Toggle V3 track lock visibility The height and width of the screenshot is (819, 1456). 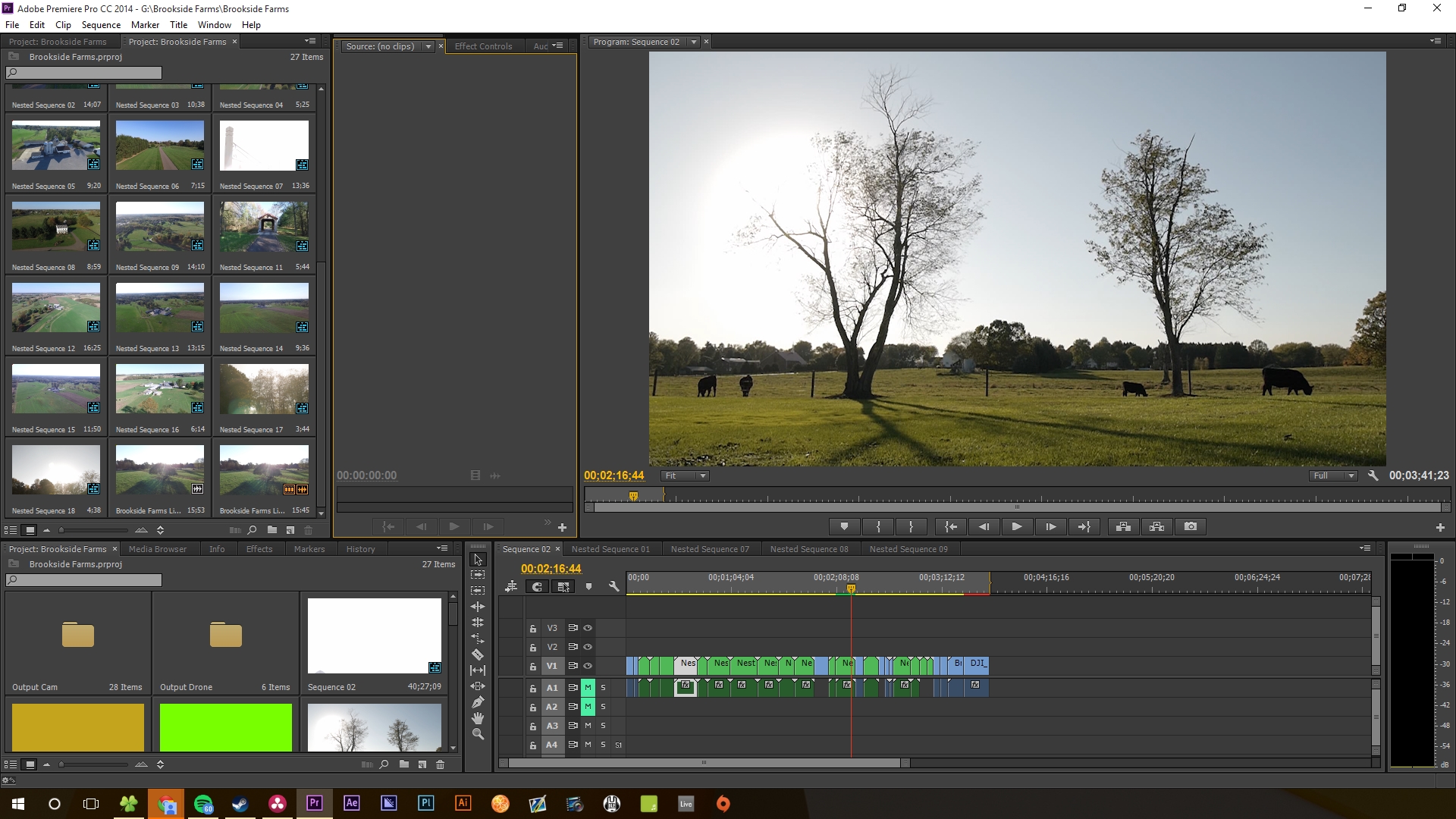pos(534,627)
